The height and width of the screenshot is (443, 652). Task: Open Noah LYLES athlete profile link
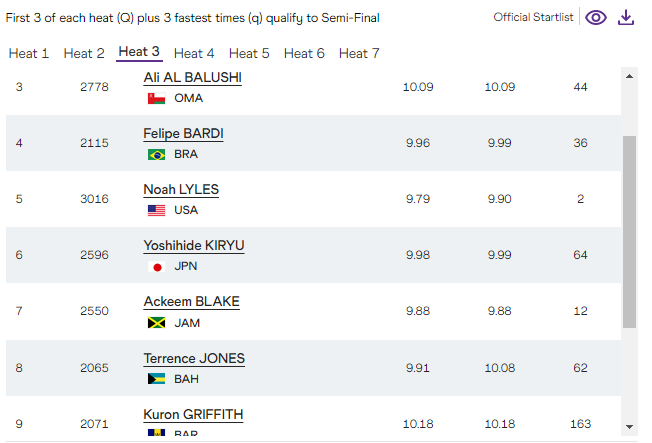(x=181, y=190)
